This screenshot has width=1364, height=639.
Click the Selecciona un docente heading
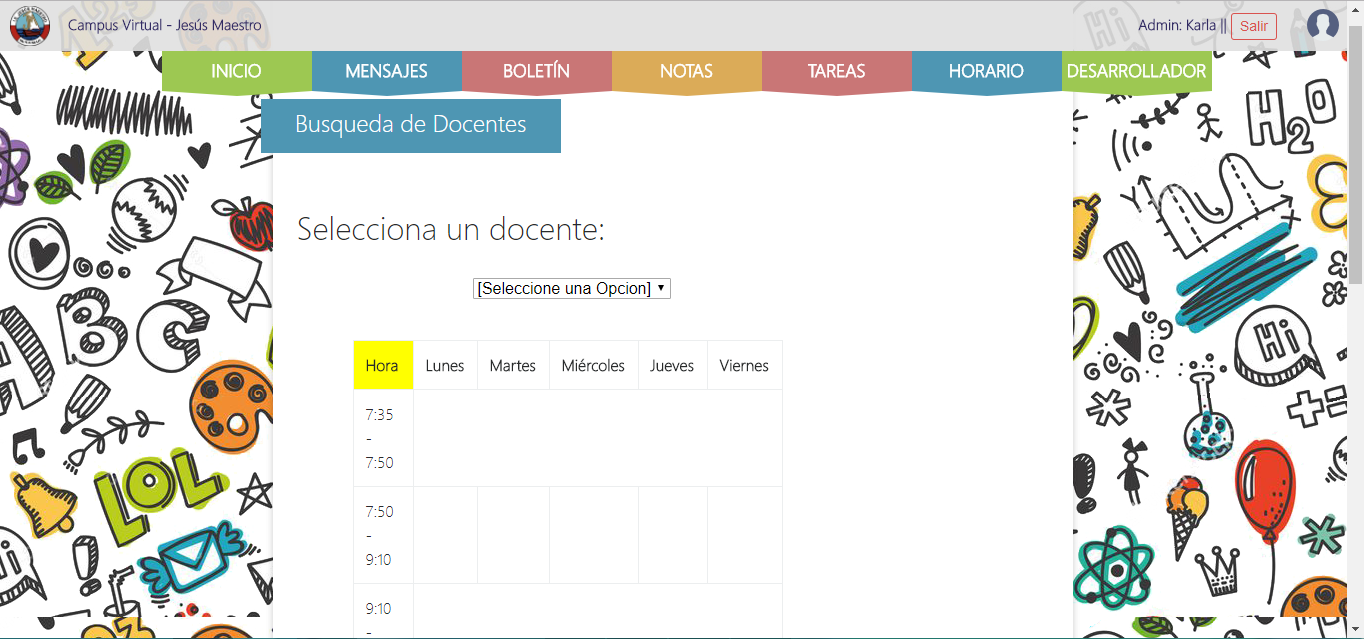point(451,230)
